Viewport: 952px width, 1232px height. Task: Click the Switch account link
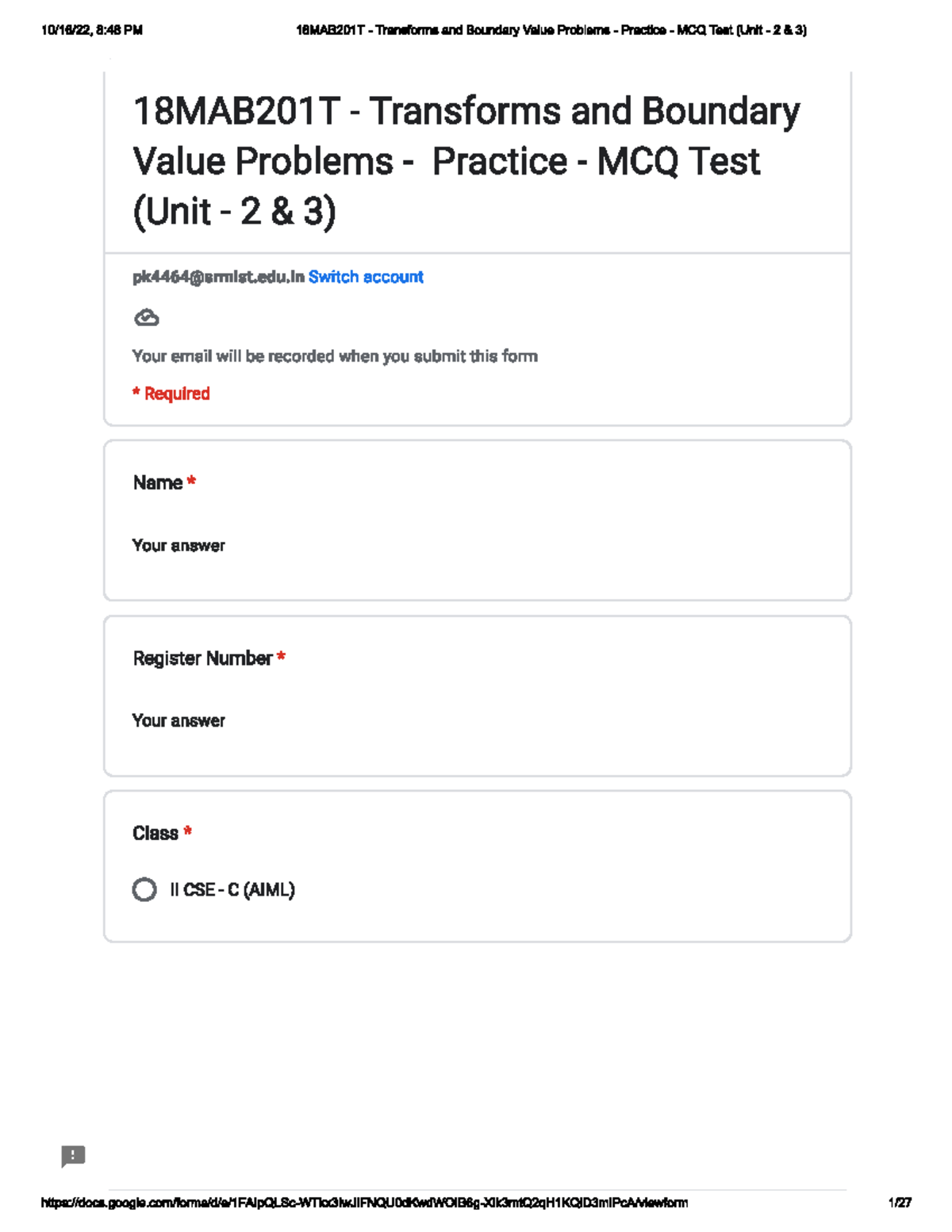366,277
